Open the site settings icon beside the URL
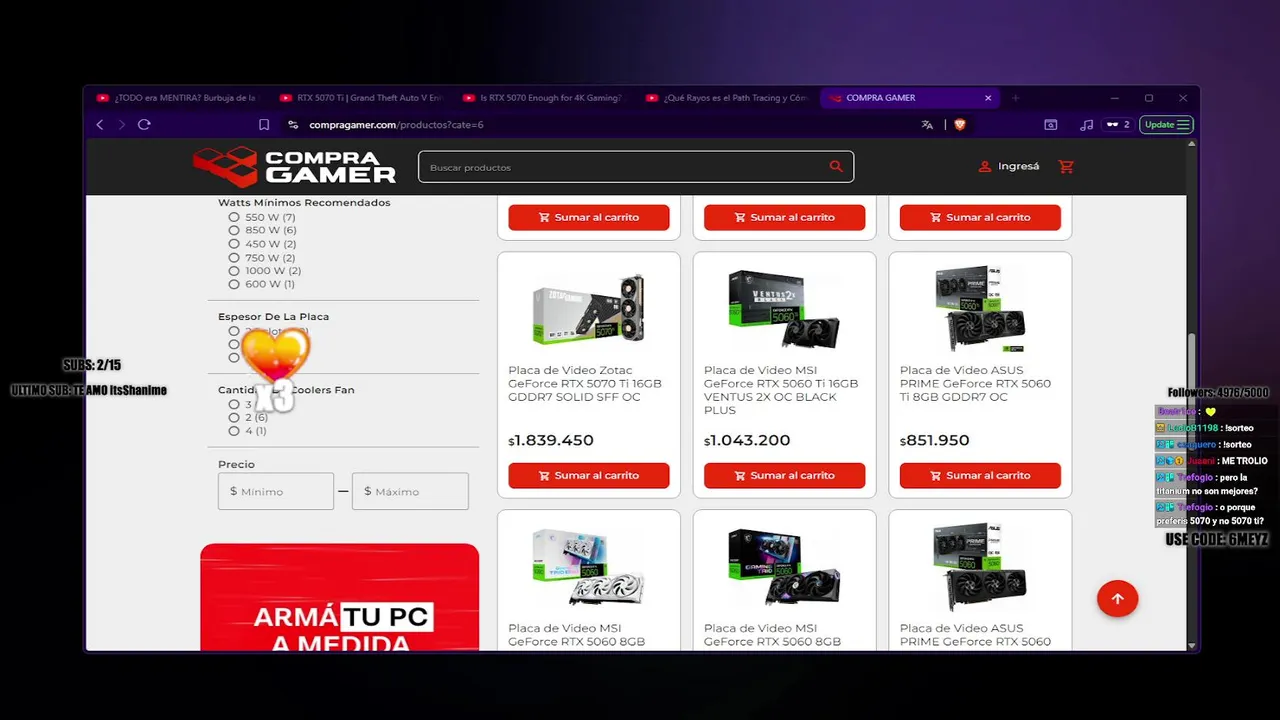The width and height of the screenshot is (1280, 720). point(293,125)
